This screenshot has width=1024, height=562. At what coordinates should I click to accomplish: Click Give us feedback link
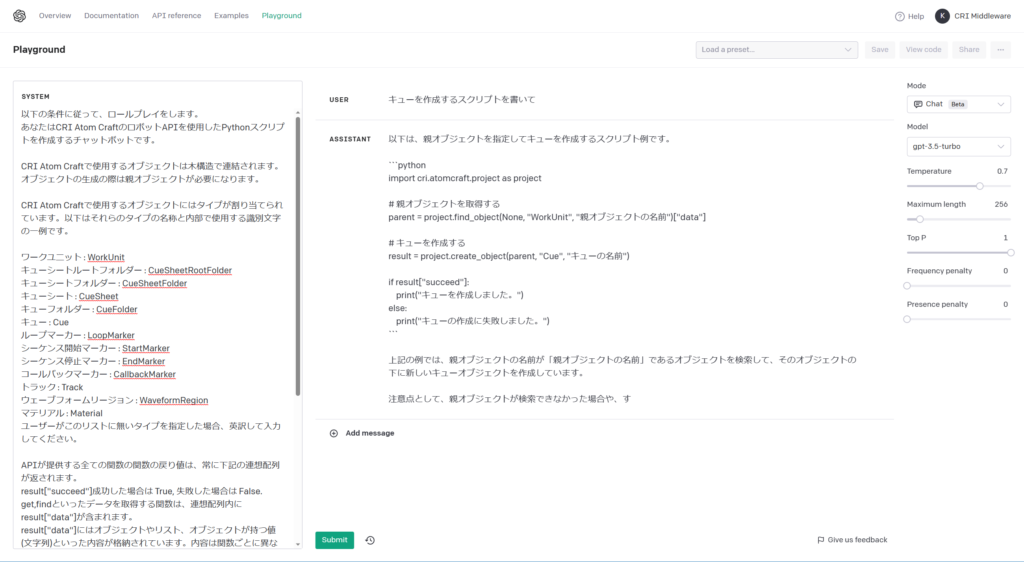[857, 540]
